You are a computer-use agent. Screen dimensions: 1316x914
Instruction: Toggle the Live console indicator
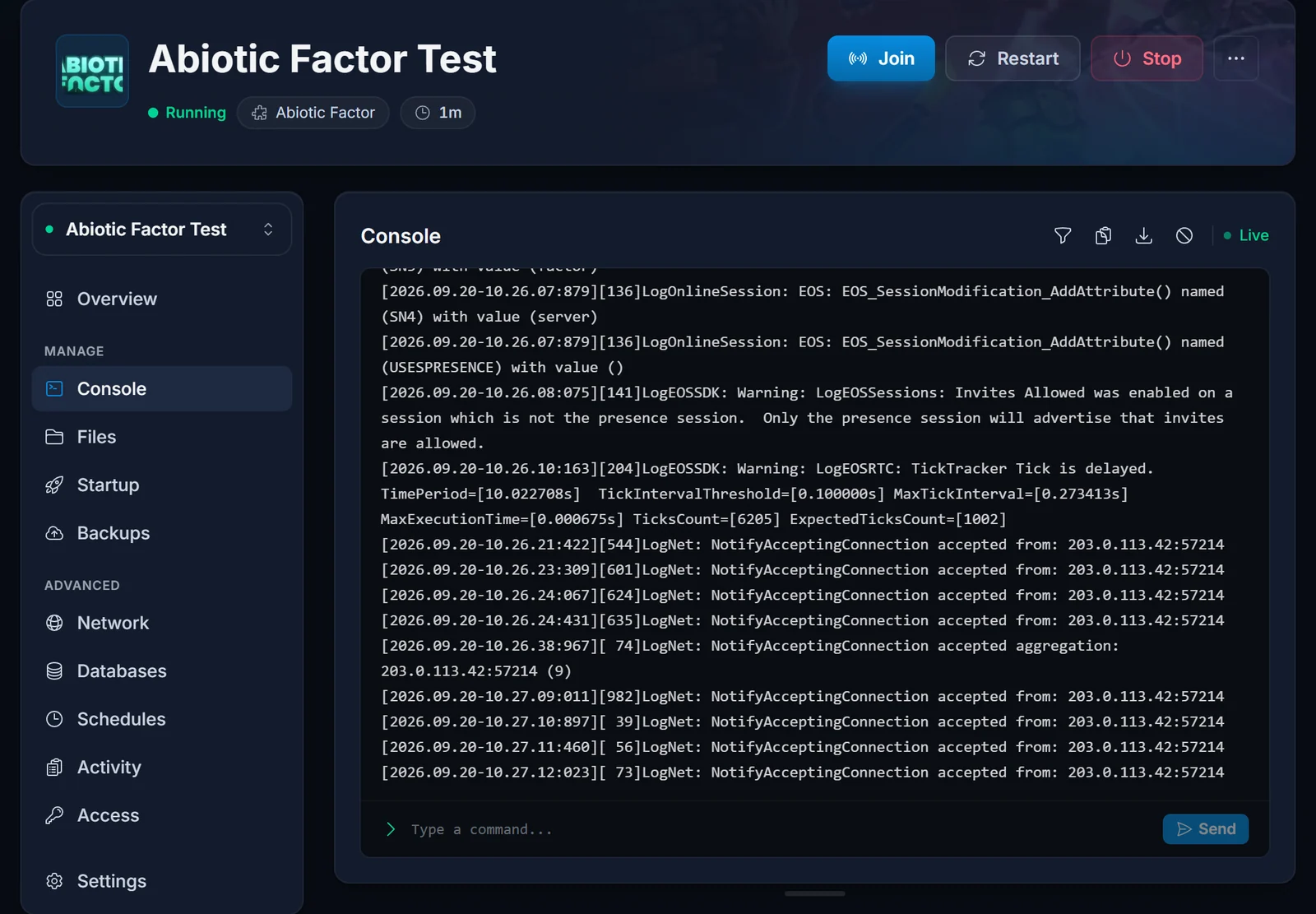point(1246,235)
